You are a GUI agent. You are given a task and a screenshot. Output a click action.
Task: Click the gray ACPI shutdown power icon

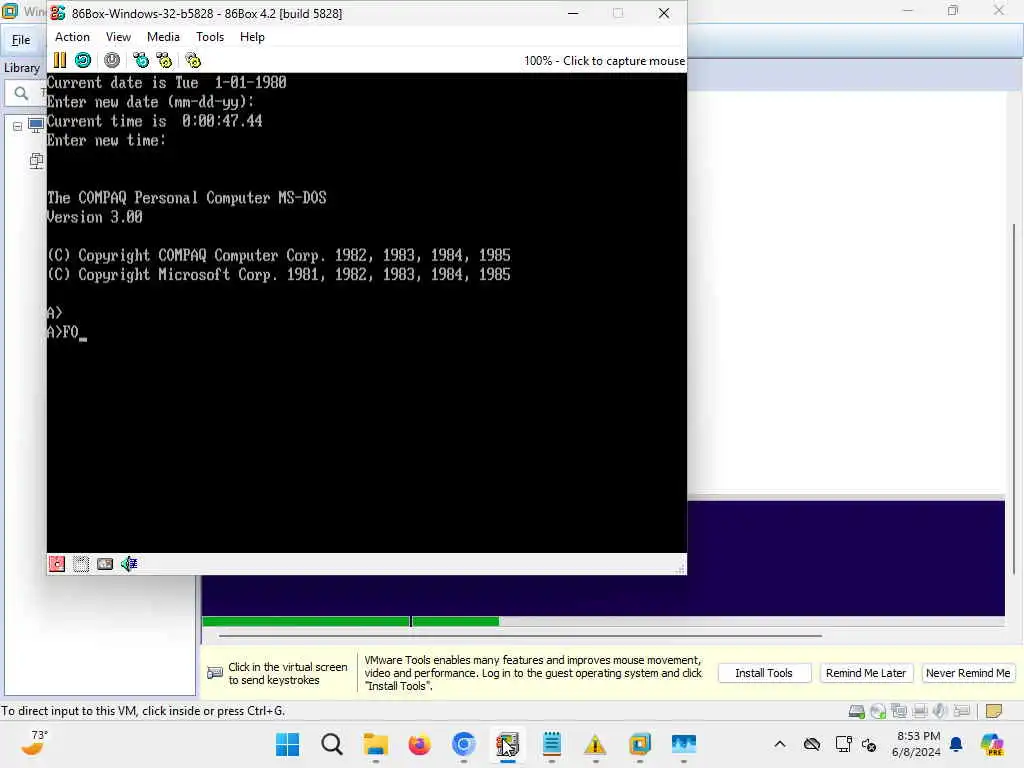(112, 60)
